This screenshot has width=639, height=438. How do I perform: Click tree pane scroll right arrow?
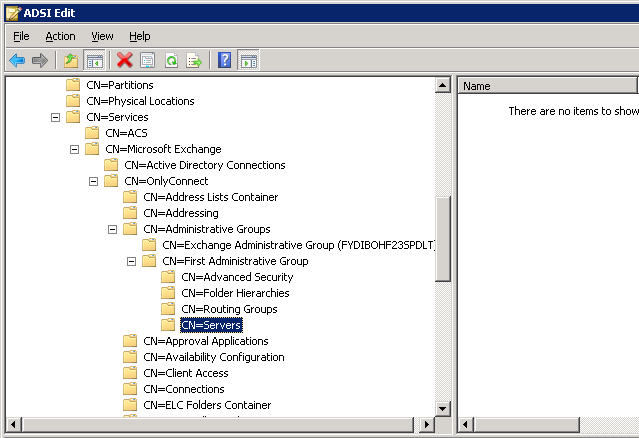[426, 425]
